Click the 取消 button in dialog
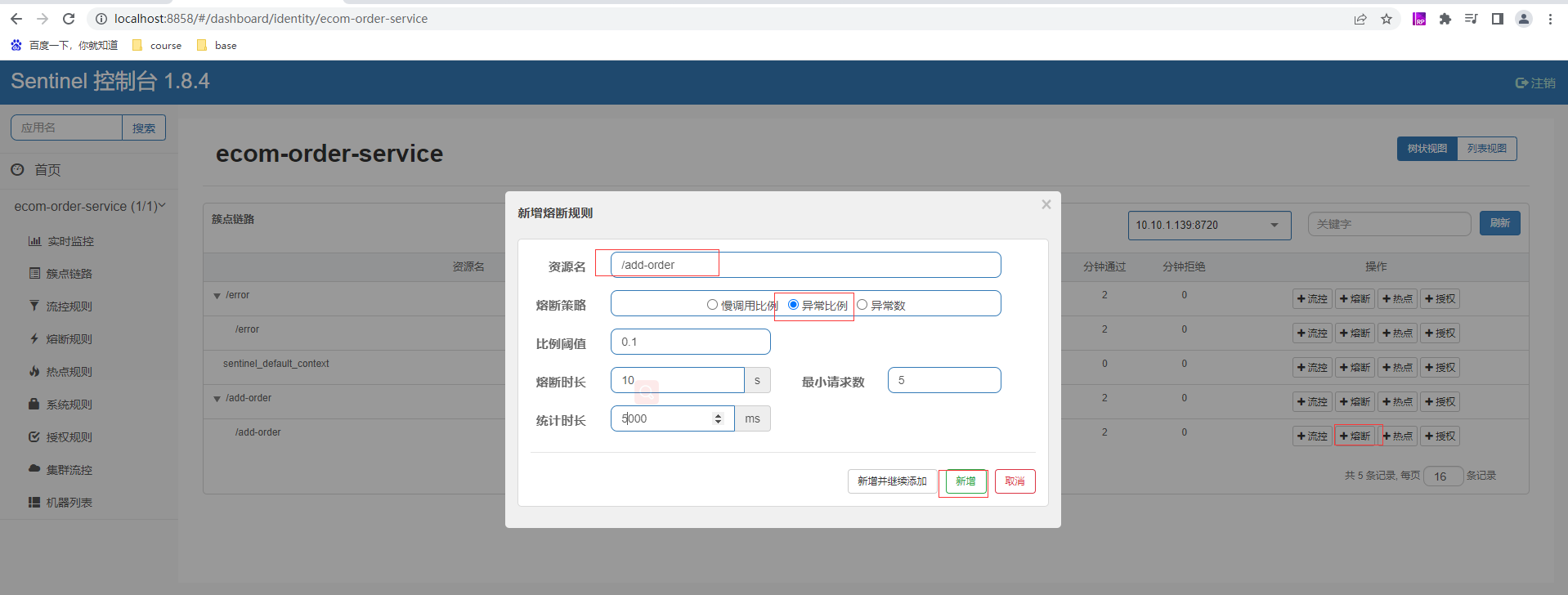 (x=1015, y=481)
